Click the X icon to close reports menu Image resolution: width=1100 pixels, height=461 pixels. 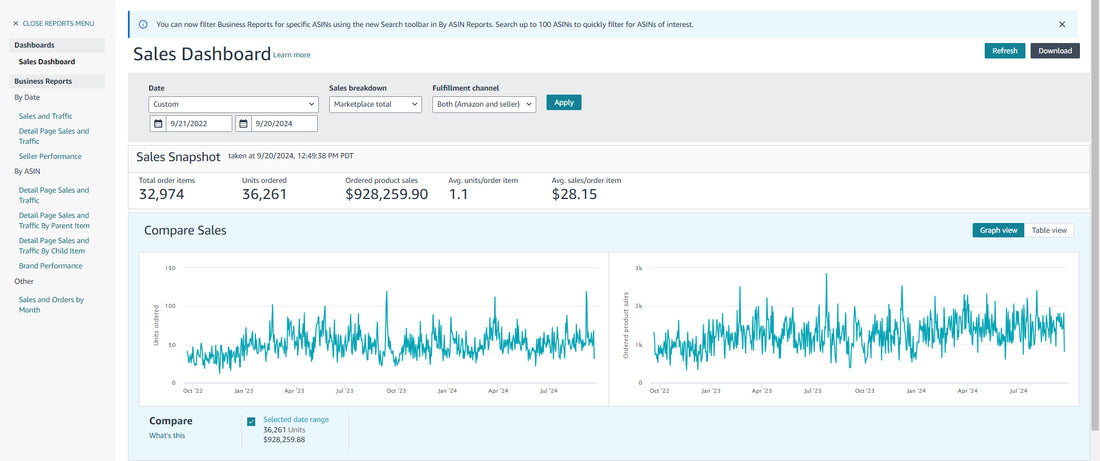(16, 23)
